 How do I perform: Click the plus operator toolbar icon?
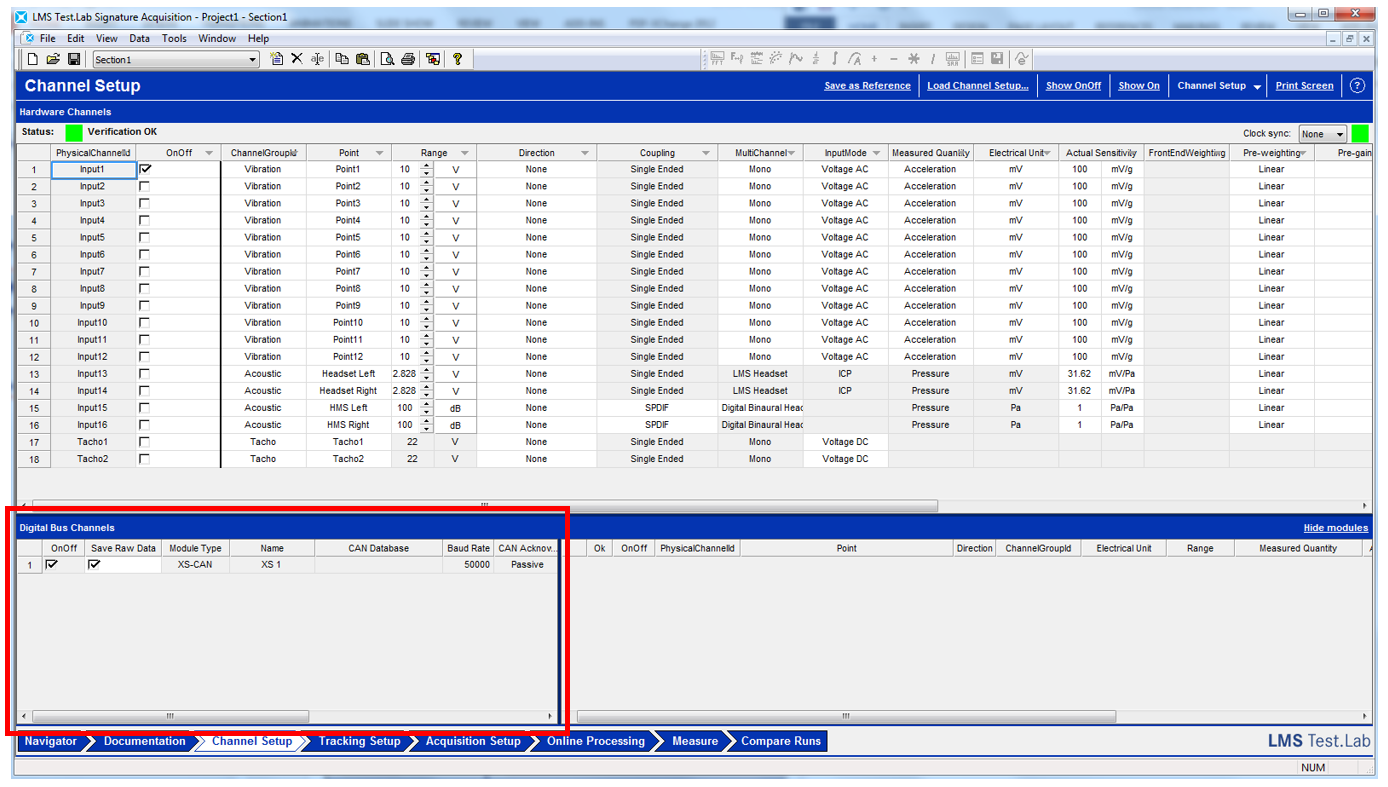tap(874, 59)
